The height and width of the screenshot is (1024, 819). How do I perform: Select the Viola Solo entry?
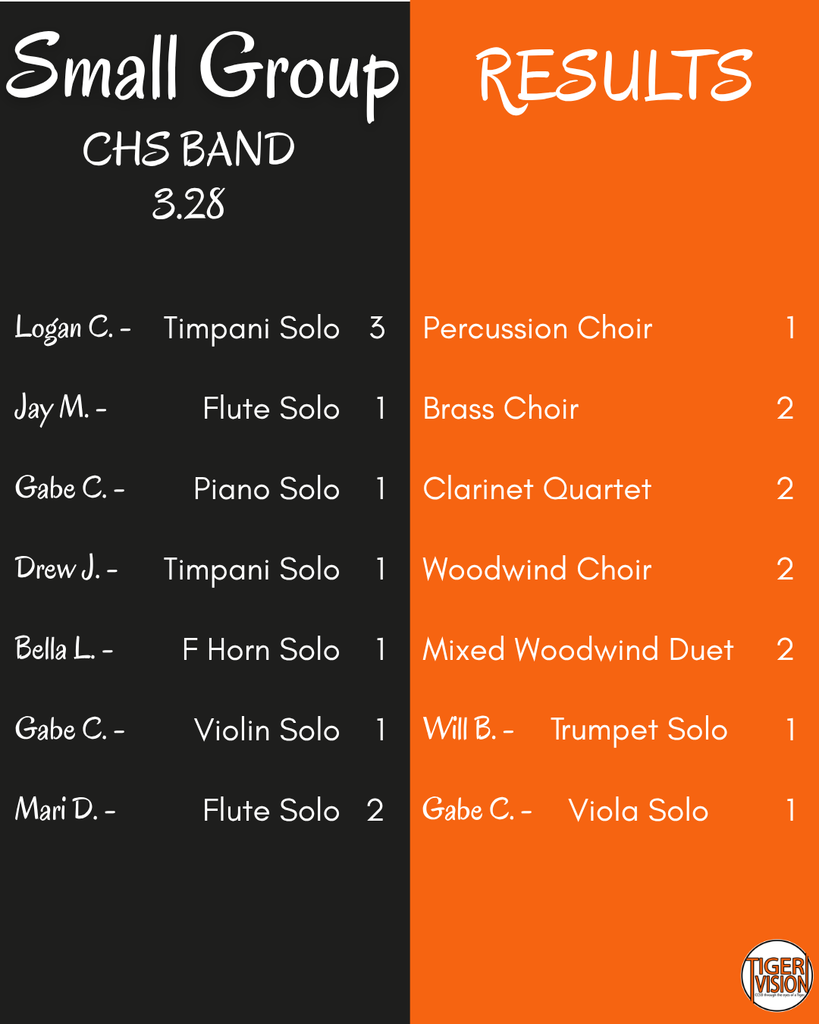pyautogui.click(x=638, y=810)
